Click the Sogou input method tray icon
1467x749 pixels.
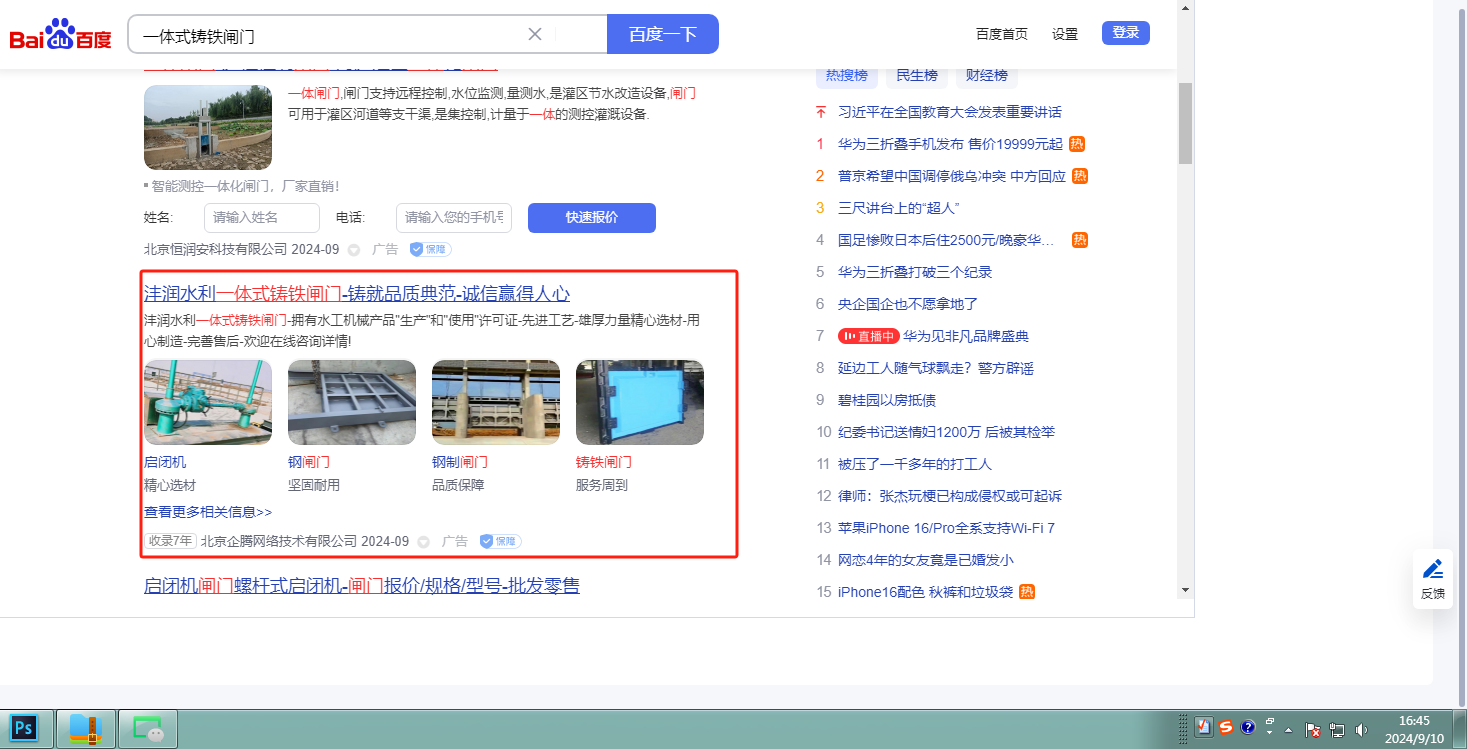tap(1226, 727)
